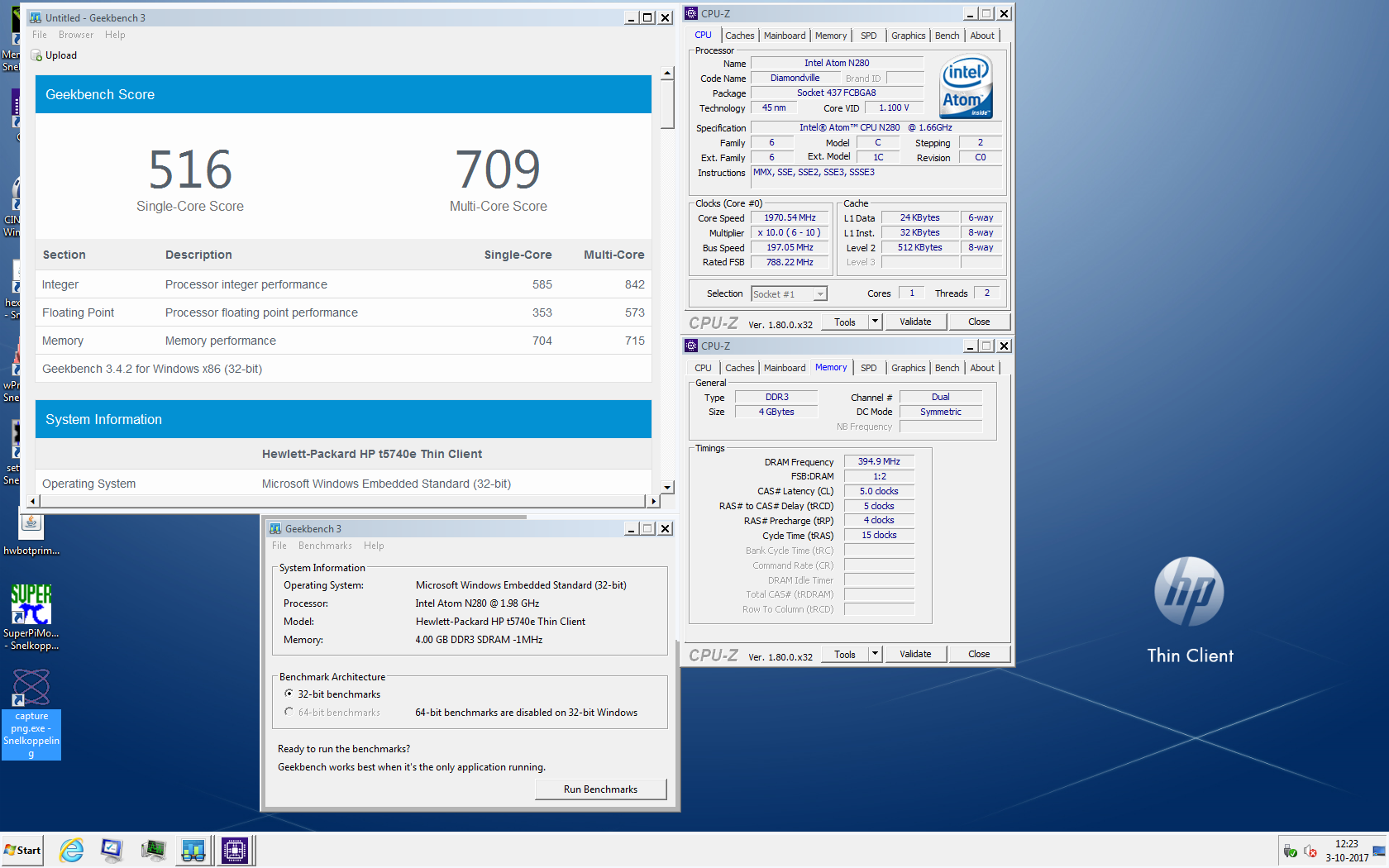1389x868 pixels.
Task: Click the Floating Point row in results
Action: click(343, 312)
